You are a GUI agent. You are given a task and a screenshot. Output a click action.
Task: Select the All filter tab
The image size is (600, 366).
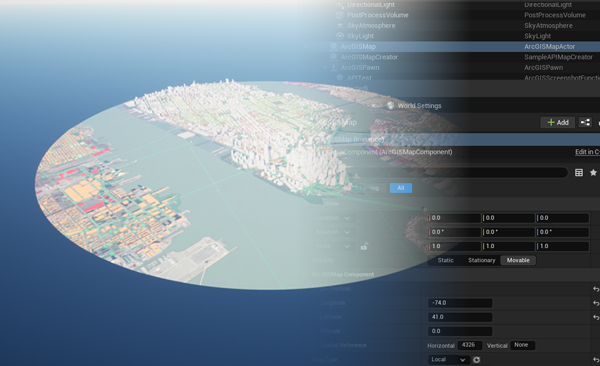401,188
